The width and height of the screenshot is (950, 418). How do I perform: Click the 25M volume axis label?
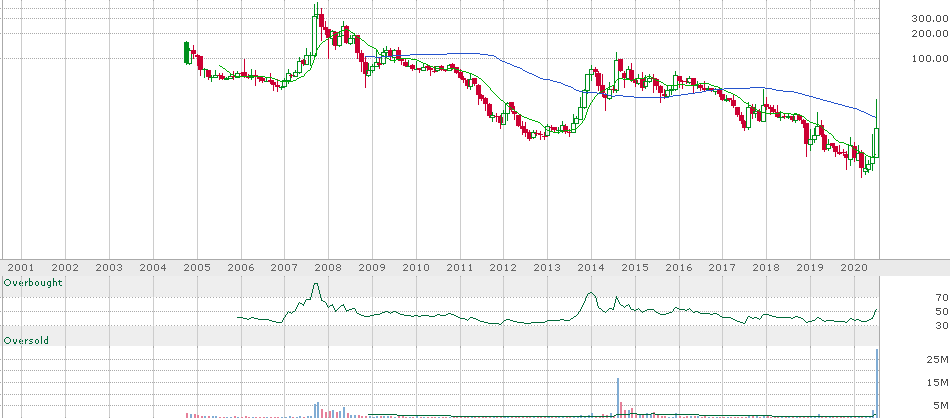[x=938, y=360]
